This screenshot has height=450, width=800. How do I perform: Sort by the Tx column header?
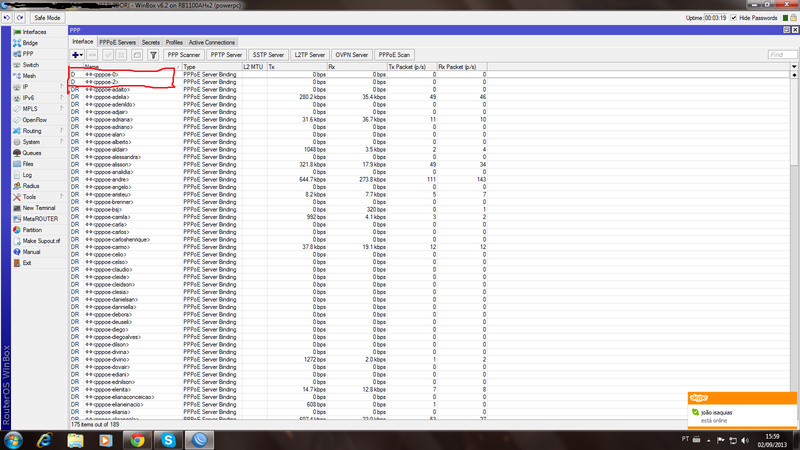296,67
